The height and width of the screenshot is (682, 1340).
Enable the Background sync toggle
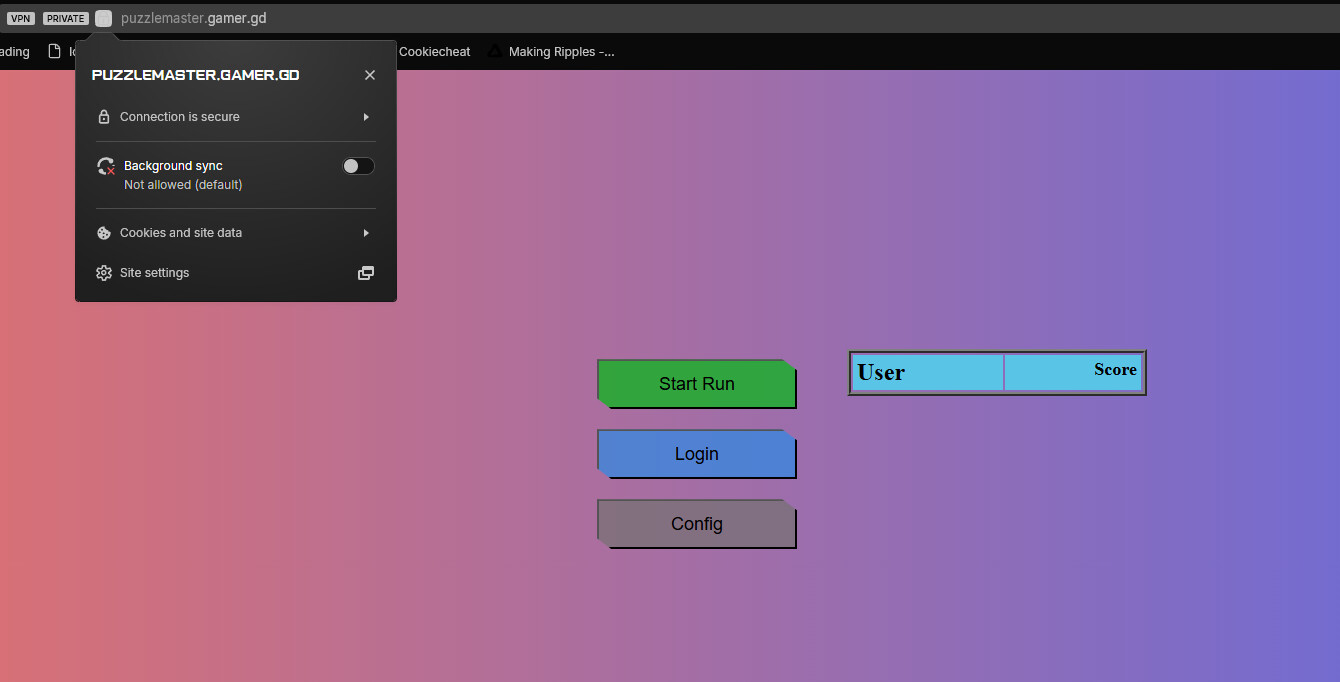358,166
